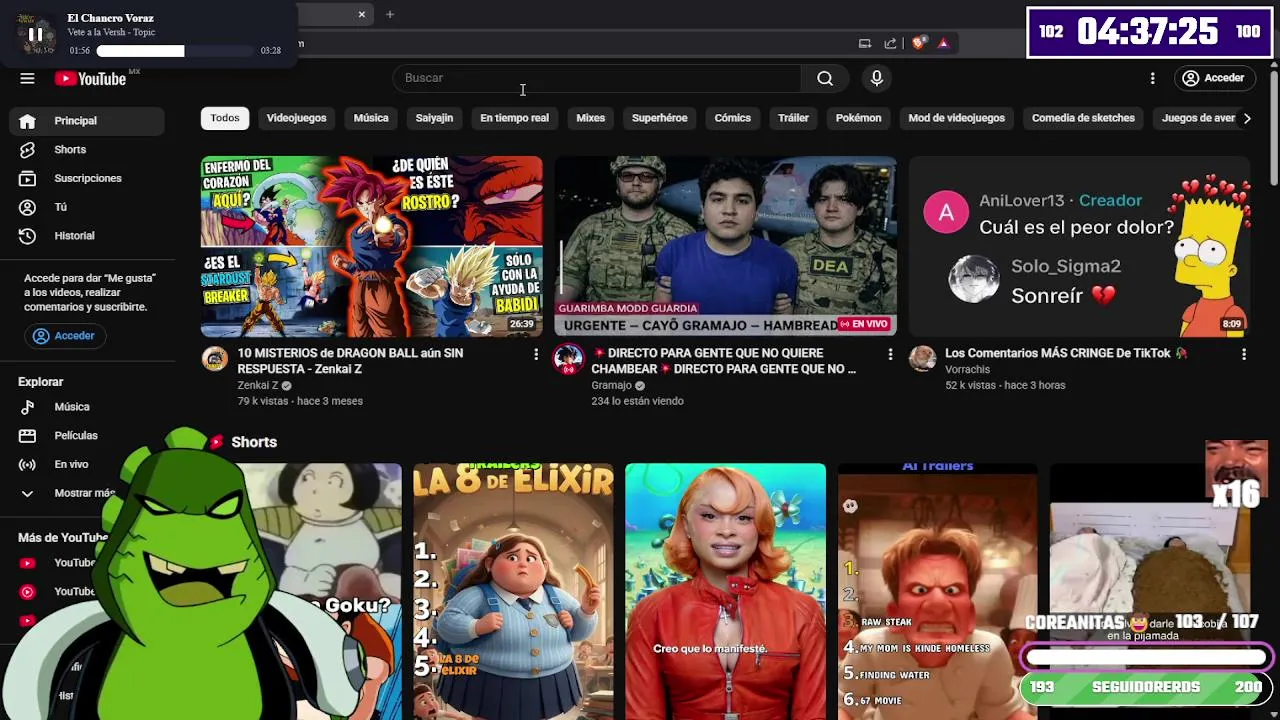This screenshot has width=1280, height=720.
Task: Open the Creo que lo manifesté short
Action: 726,591
